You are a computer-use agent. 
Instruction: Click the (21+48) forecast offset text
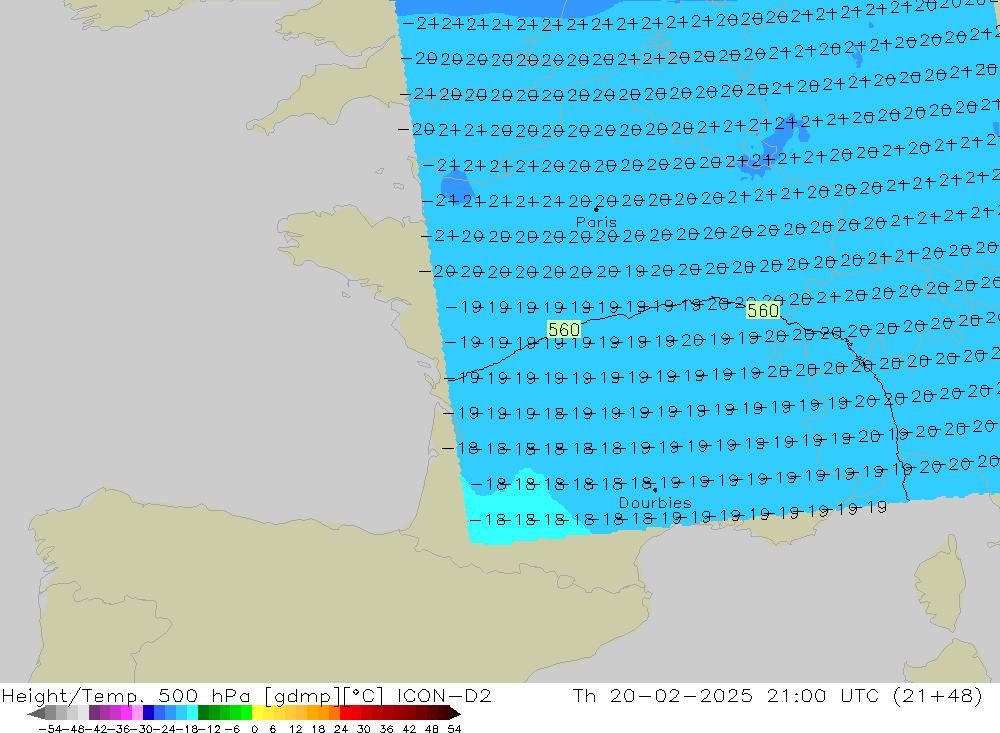click(x=938, y=695)
